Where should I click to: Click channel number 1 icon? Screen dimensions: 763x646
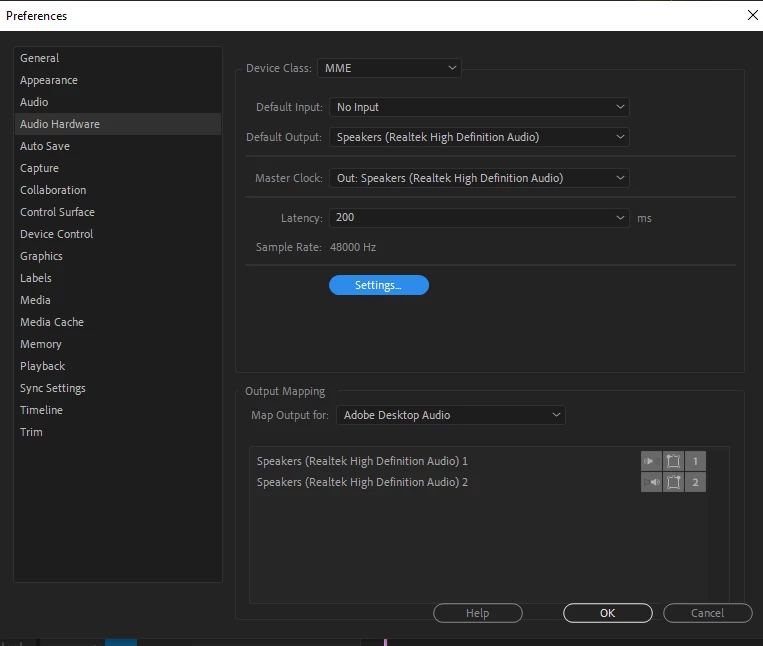[x=695, y=461]
